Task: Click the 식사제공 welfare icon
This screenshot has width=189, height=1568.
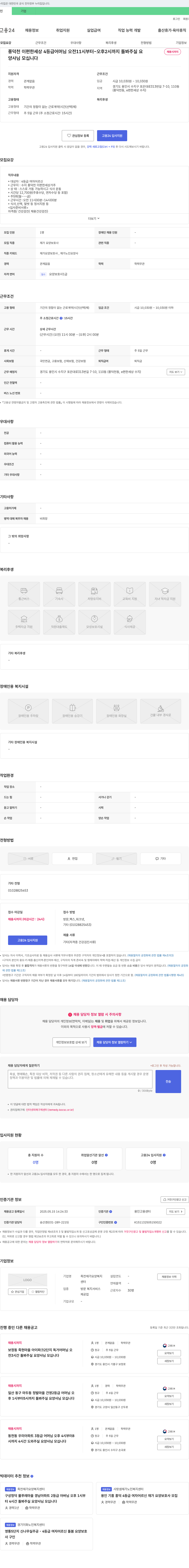Action: (x=129, y=622)
